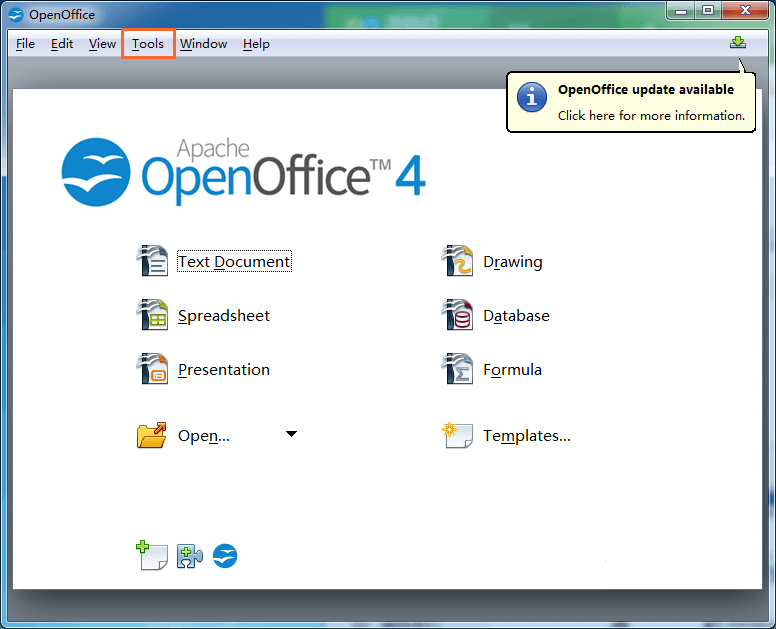Screen dimensions: 776x629
Task: Click the round OpenOffice info icon at bottom
Action: (225, 556)
